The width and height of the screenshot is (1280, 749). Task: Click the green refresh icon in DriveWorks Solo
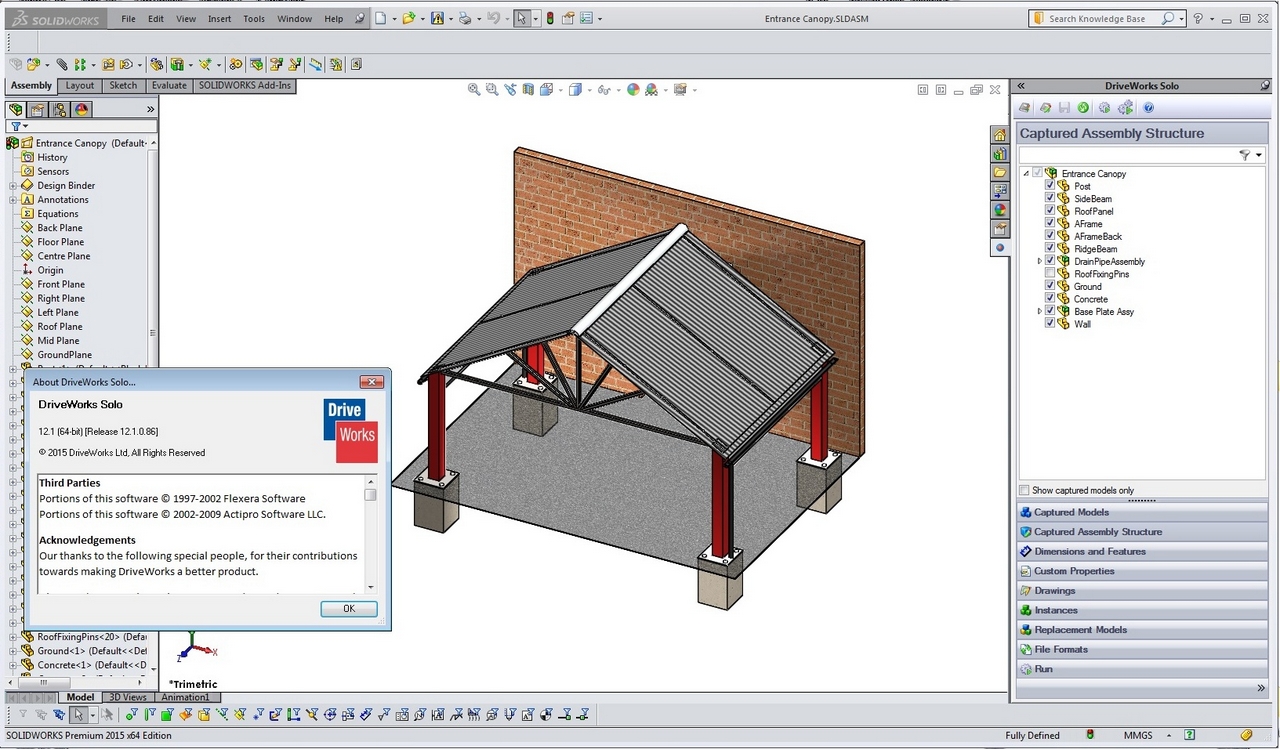[1083, 107]
